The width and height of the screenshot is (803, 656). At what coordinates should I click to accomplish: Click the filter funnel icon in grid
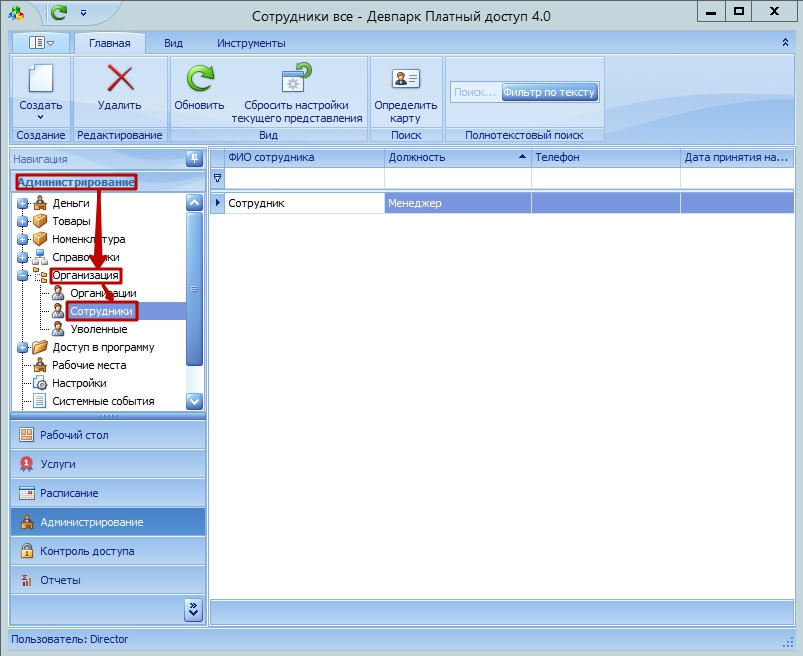(217, 177)
